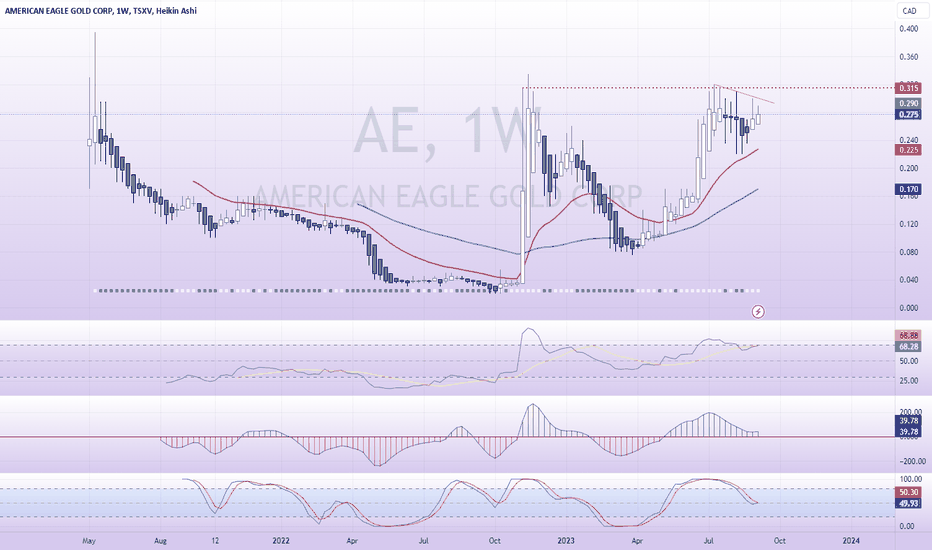This screenshot has height=550, width=932.
Task: Select the 0.315 red price label
Action: click(909, 88)
